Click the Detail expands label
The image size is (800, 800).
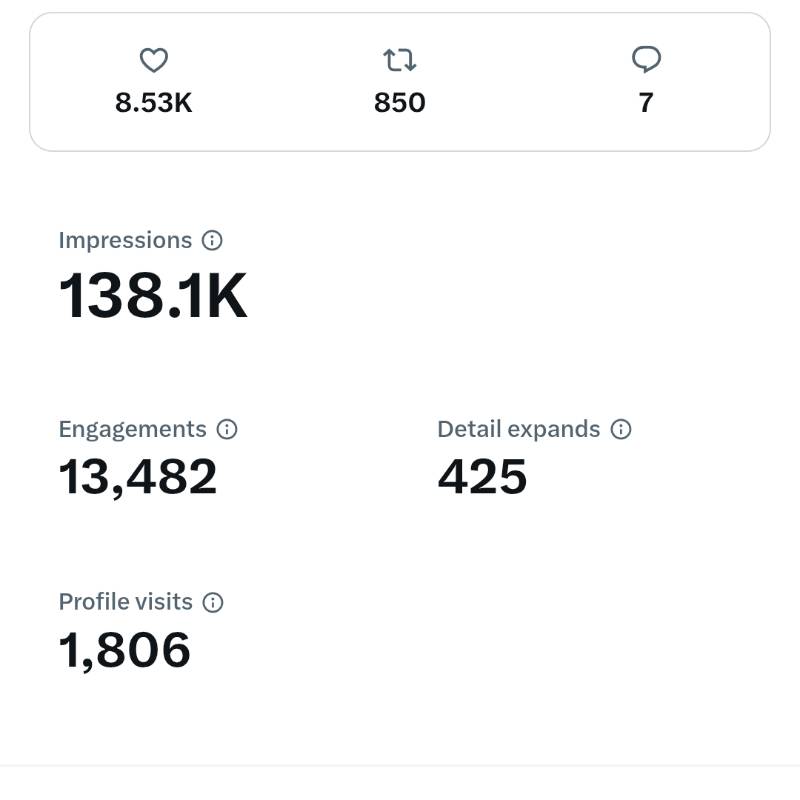coord(518,430)
